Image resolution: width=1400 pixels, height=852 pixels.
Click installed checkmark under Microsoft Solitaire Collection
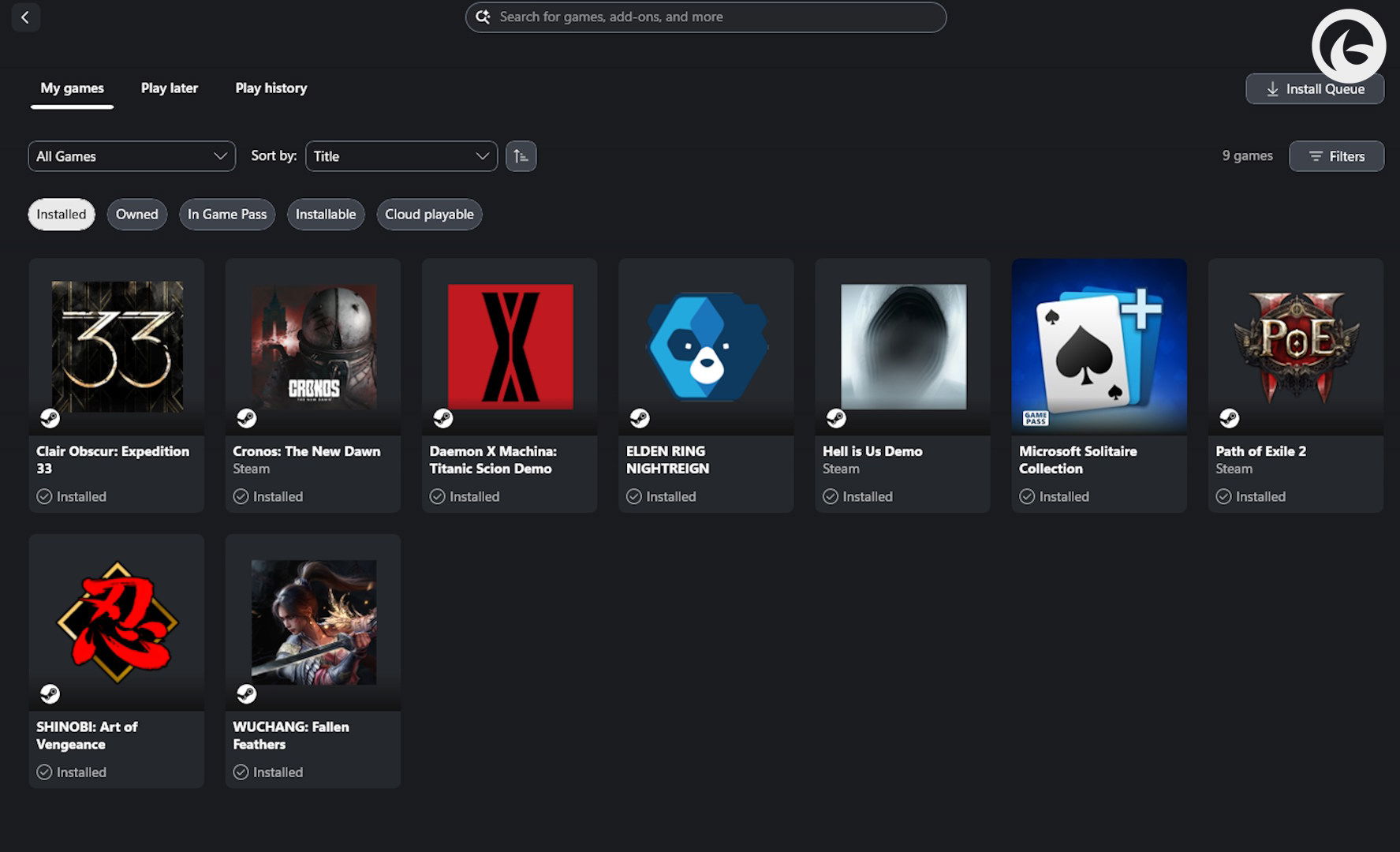(1027, 496)
